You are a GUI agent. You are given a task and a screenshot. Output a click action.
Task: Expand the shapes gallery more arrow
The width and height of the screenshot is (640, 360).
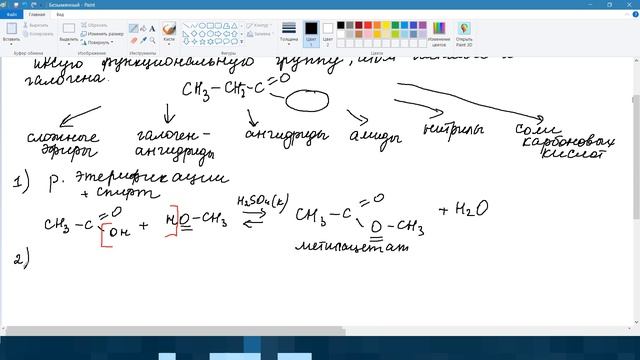(x=241, y=42)
